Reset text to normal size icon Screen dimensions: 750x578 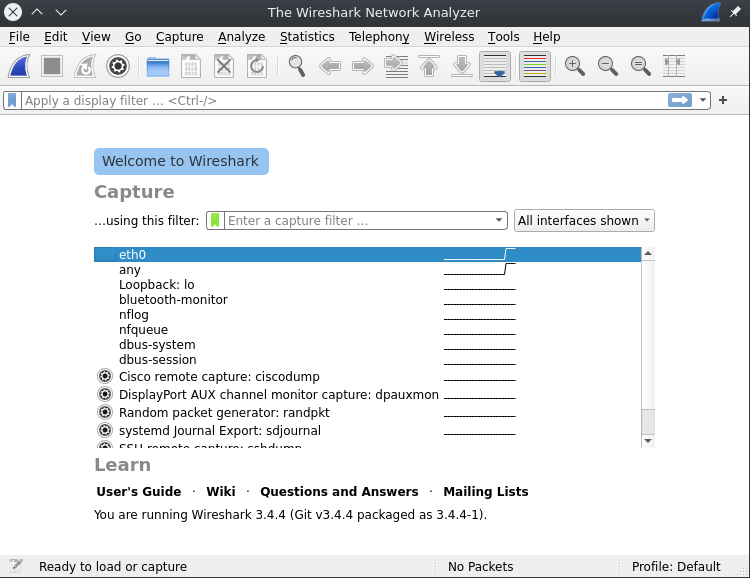coord(640,66)
